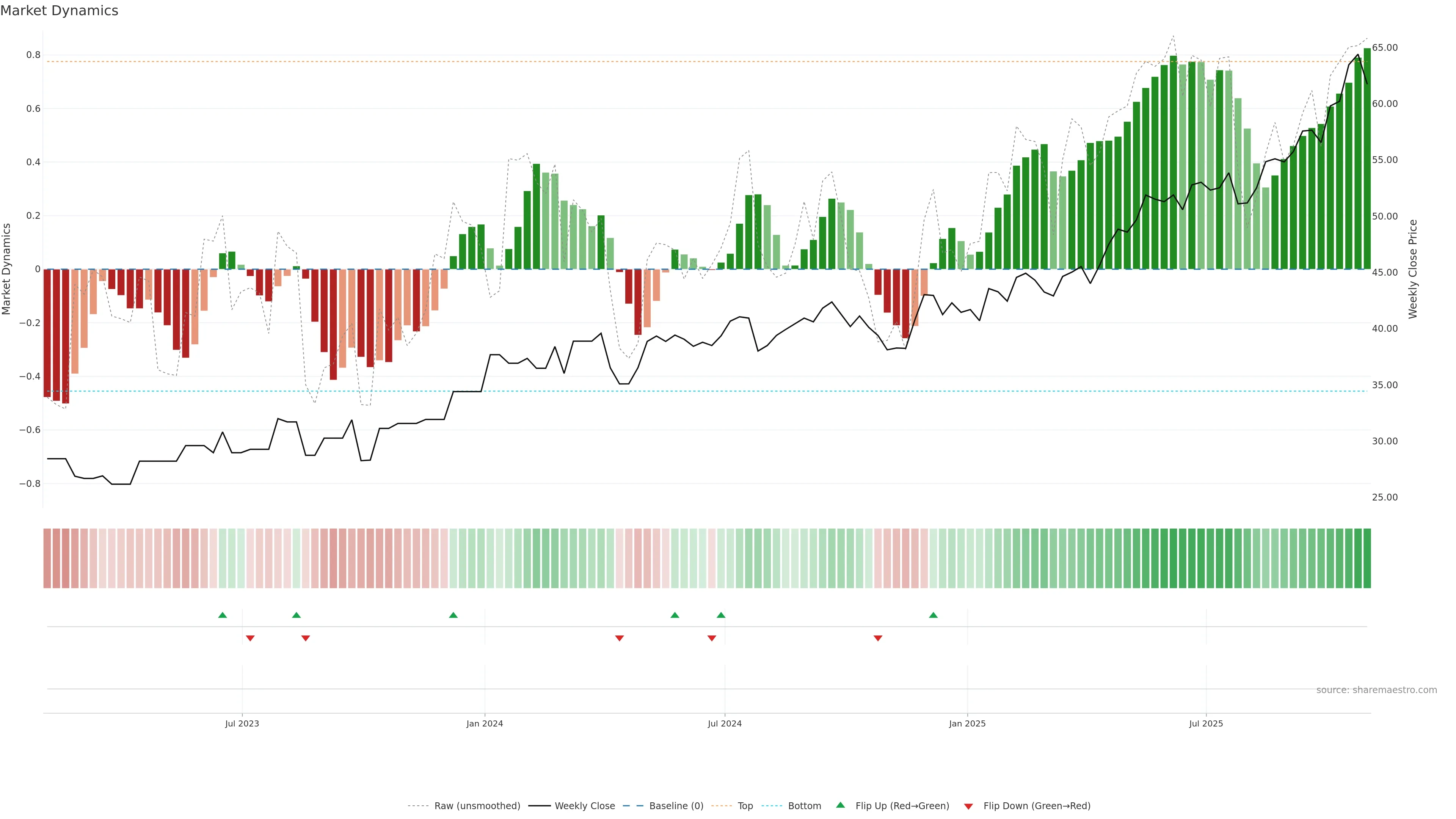This screenshot has height=819, width=1456.
Task: Click the Flip Up green triangle legend icon
Action: coord(841,805)
